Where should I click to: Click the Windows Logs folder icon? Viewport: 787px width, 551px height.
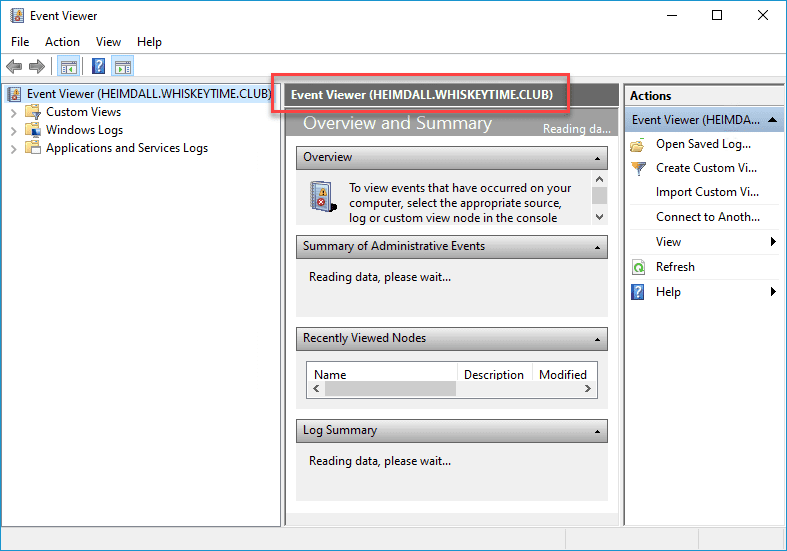pyautogui.click(x=33, y=129)
